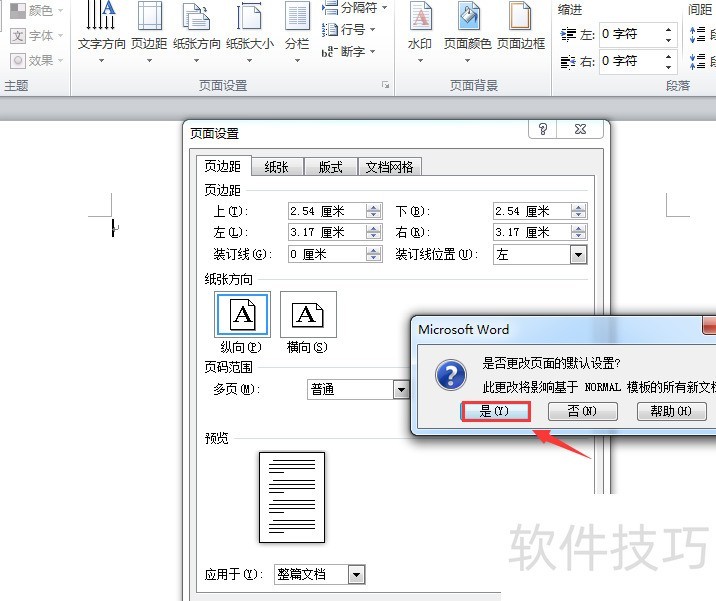Click 是(Y) to confirm default settings
Image resolution: width=716 pixels, height=601 pixels.
495,411
